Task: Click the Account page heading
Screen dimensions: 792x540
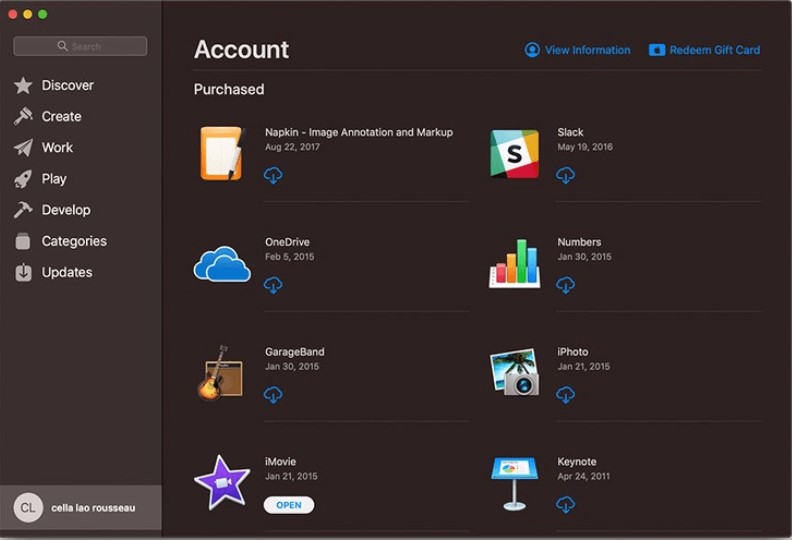Action: coord(241,50)
